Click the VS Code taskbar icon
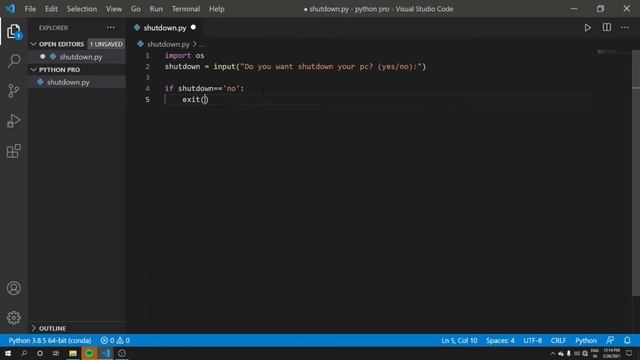This screenshot has width=640, height=360. click(x=106, y=353)
